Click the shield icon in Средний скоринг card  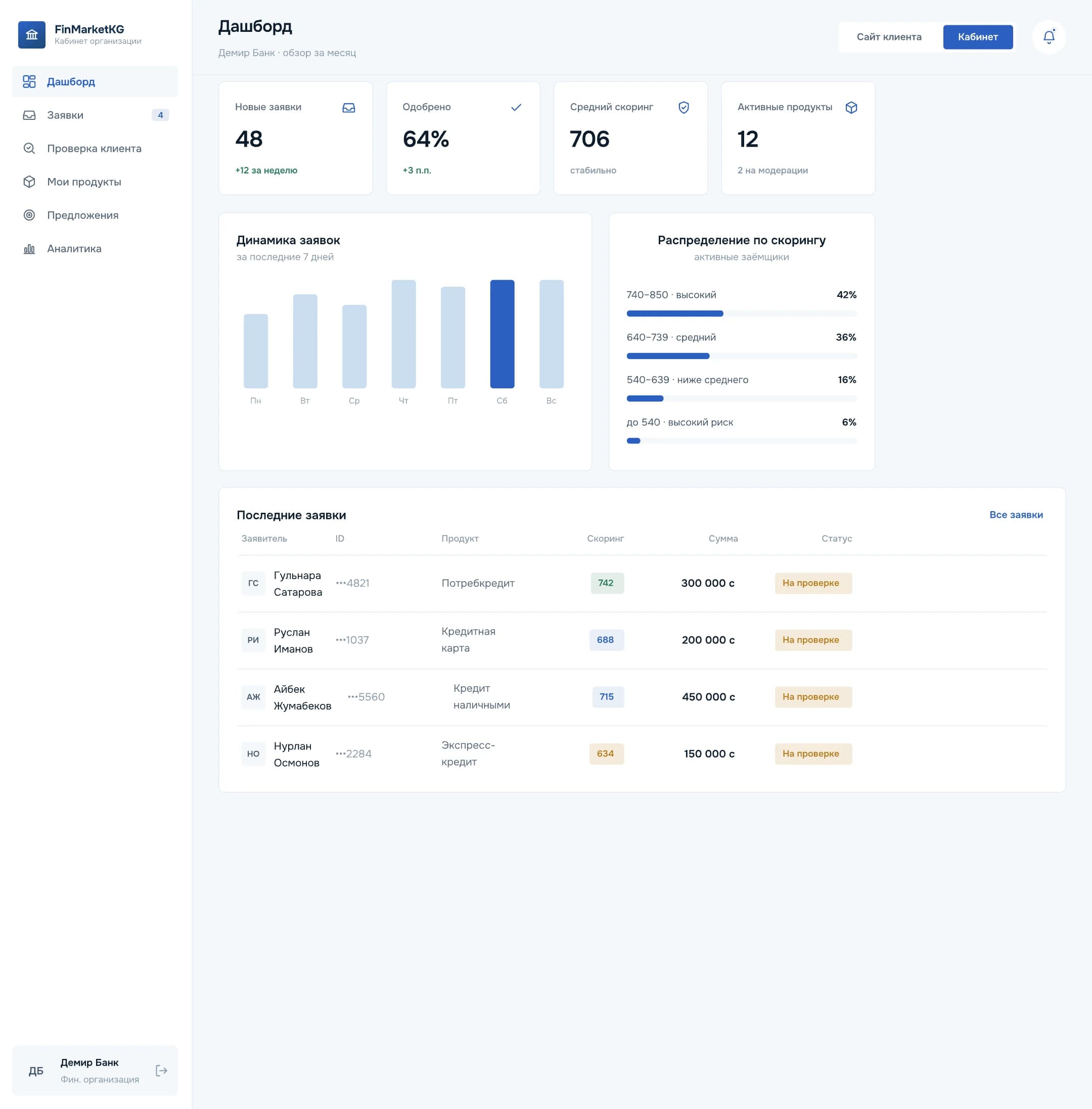(684, 107)
